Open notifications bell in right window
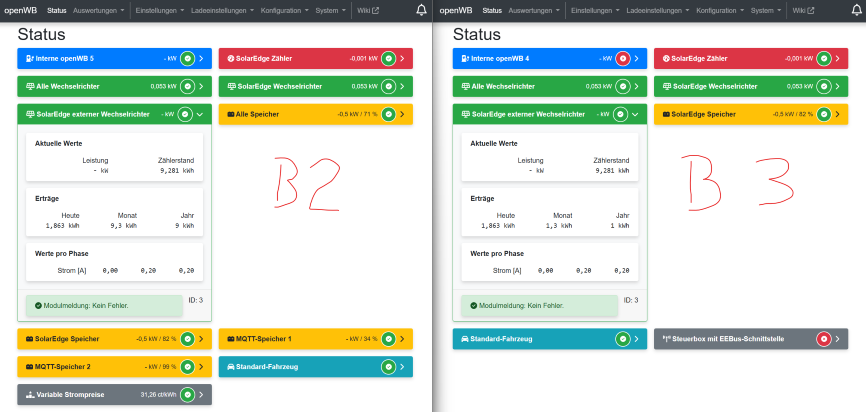The height and width of the screenshot is (412, 866). pyautogui.click(x=857, y=10)
